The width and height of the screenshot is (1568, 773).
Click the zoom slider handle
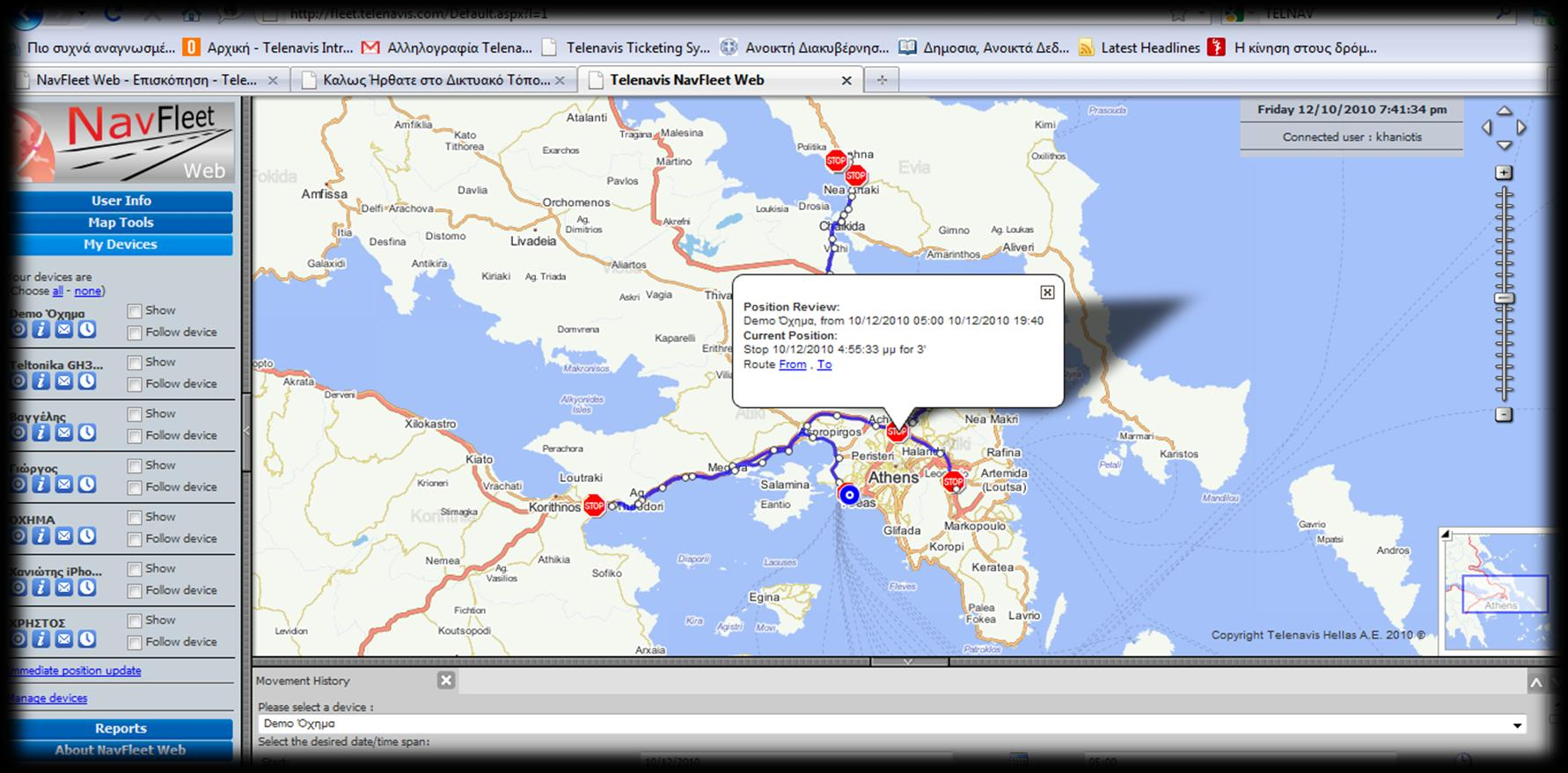(1504, 298)
